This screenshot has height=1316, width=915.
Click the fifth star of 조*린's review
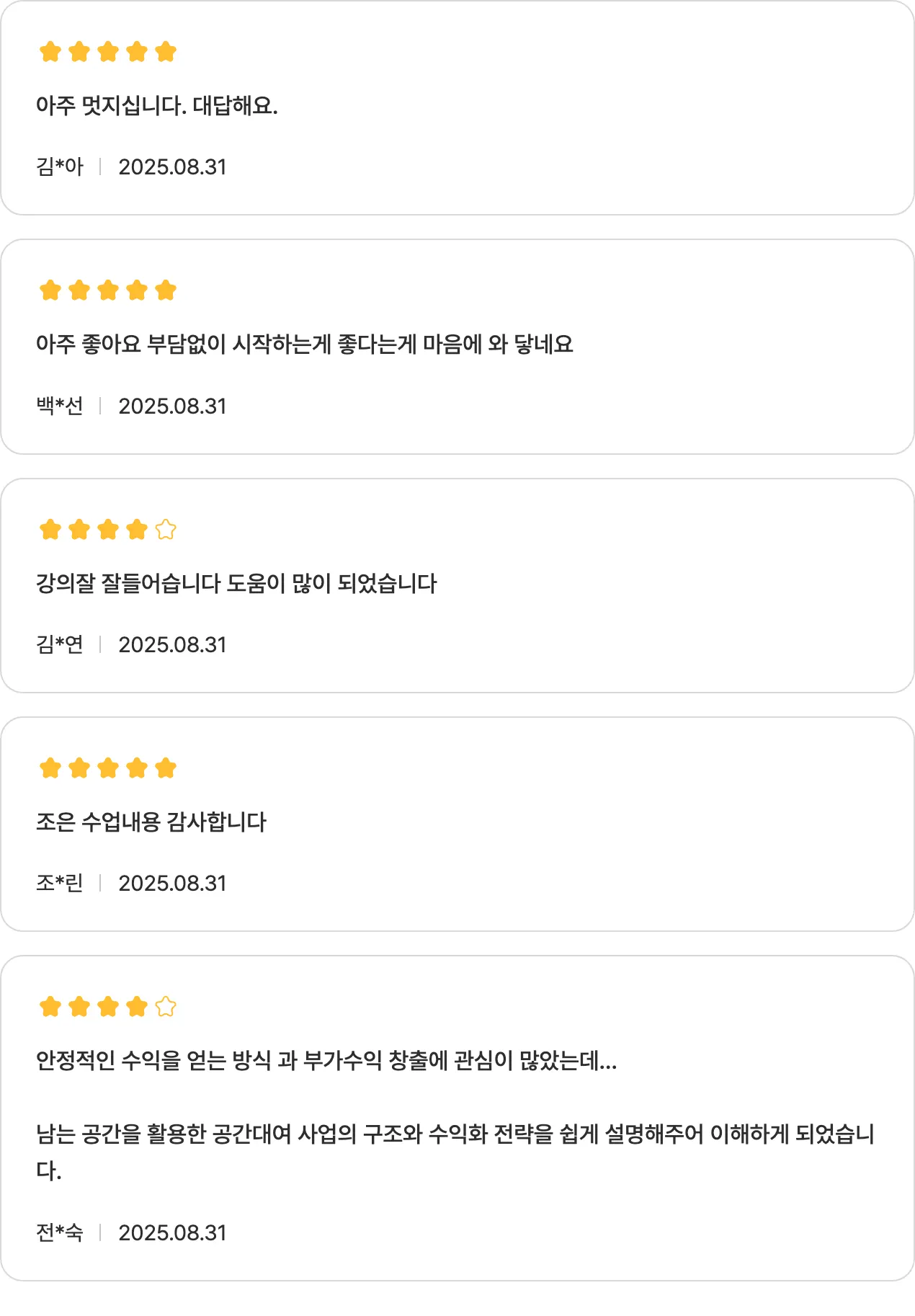(166, 768)
